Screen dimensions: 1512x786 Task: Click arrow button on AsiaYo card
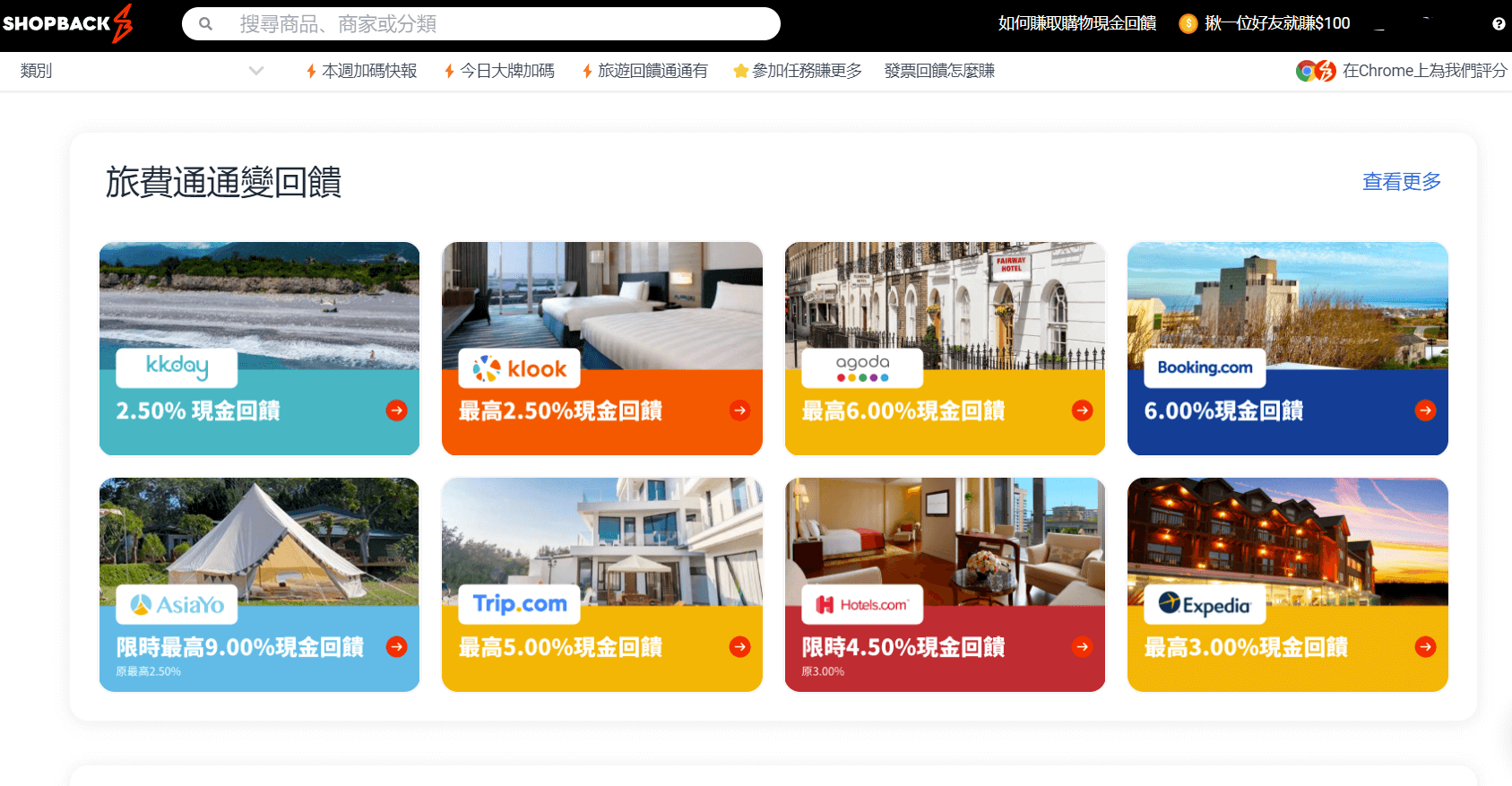(x=396, y=647)
